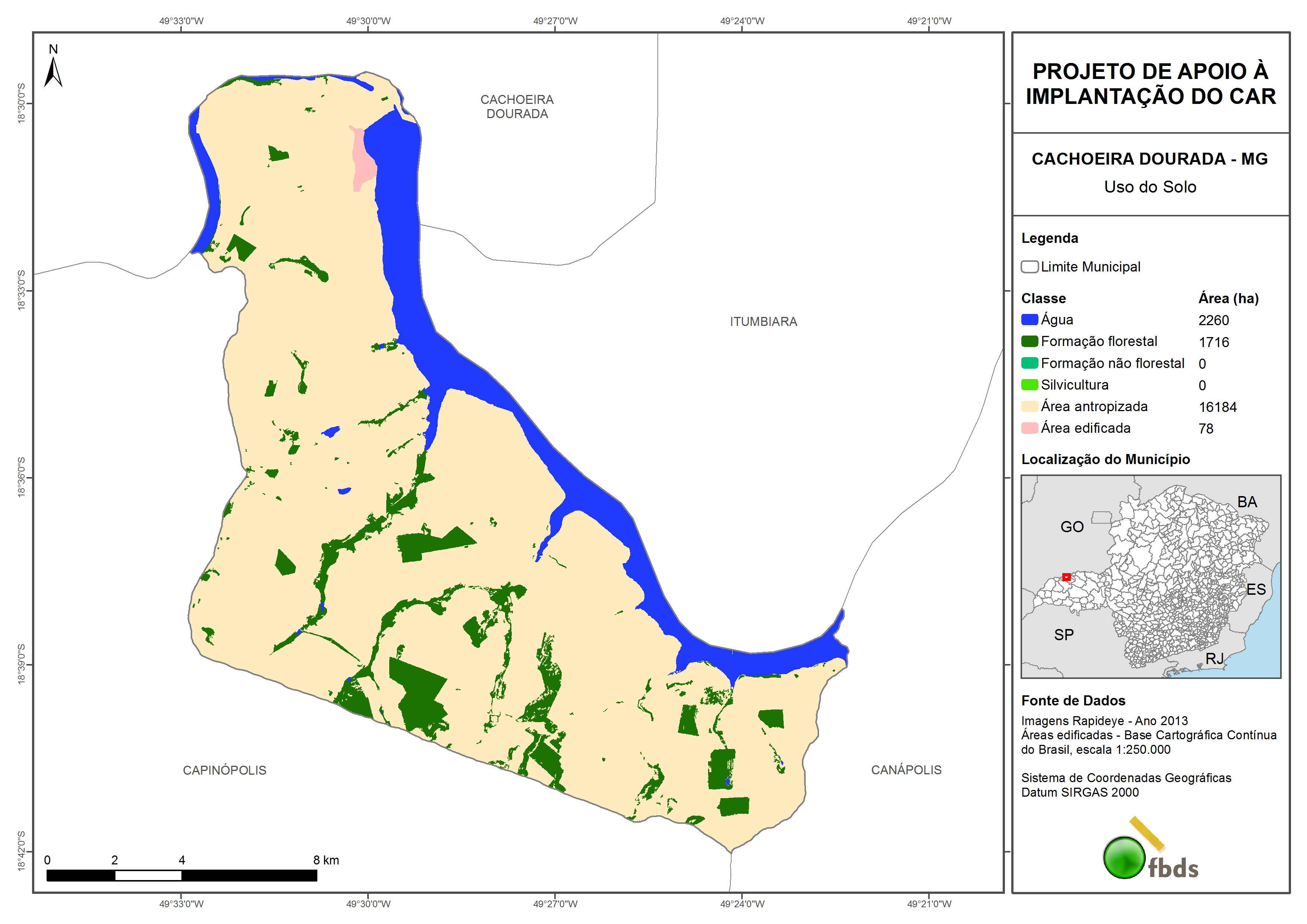Image resolution: width=1307 pixels, height=924 pixels.
Task: Click the CACHOEIRA DOURADA map label
Action: tap(517, 107)
